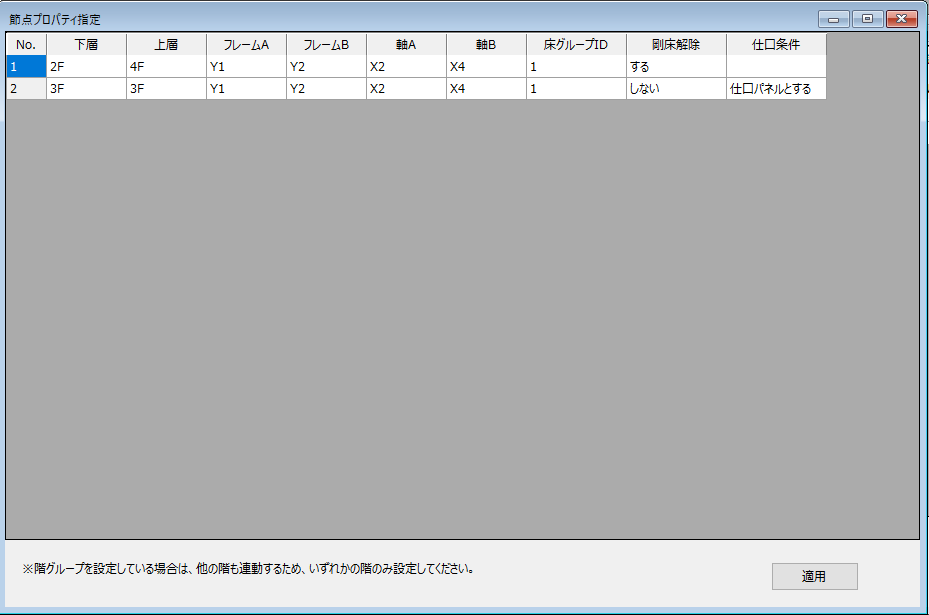Click the フレームB column header
Image resolution: width=929 pixels, height=615 pixels.
tap(326, 44)
